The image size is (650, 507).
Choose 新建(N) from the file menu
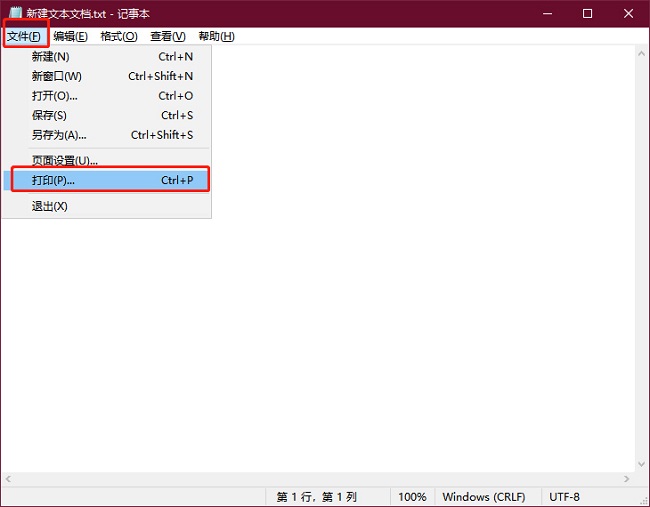(107, 56)
